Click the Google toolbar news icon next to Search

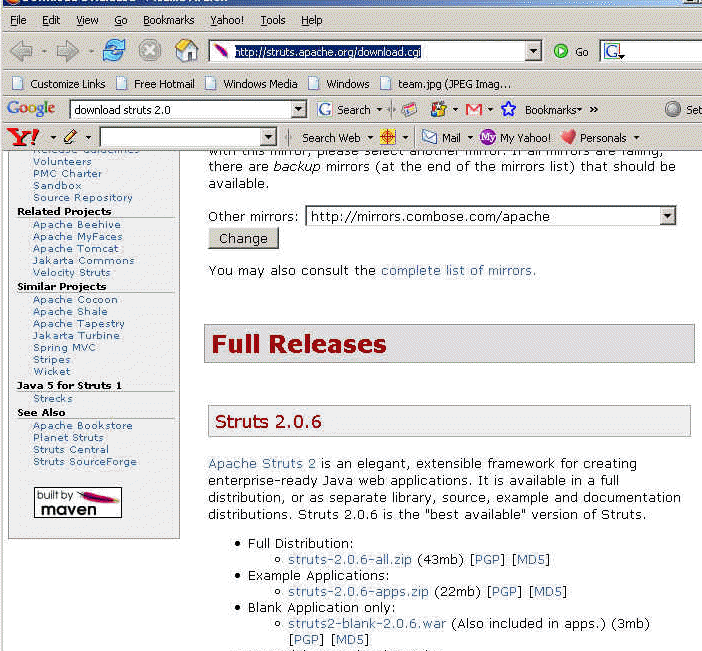(x=409, y=109)
